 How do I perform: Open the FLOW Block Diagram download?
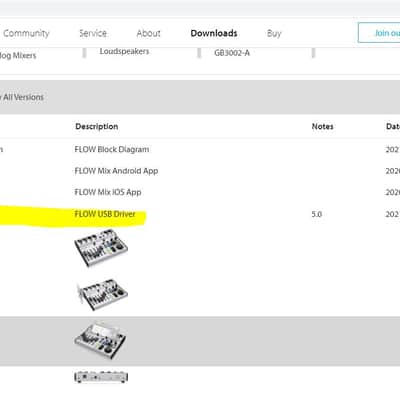pyautogui.click(x=112, y=149)
